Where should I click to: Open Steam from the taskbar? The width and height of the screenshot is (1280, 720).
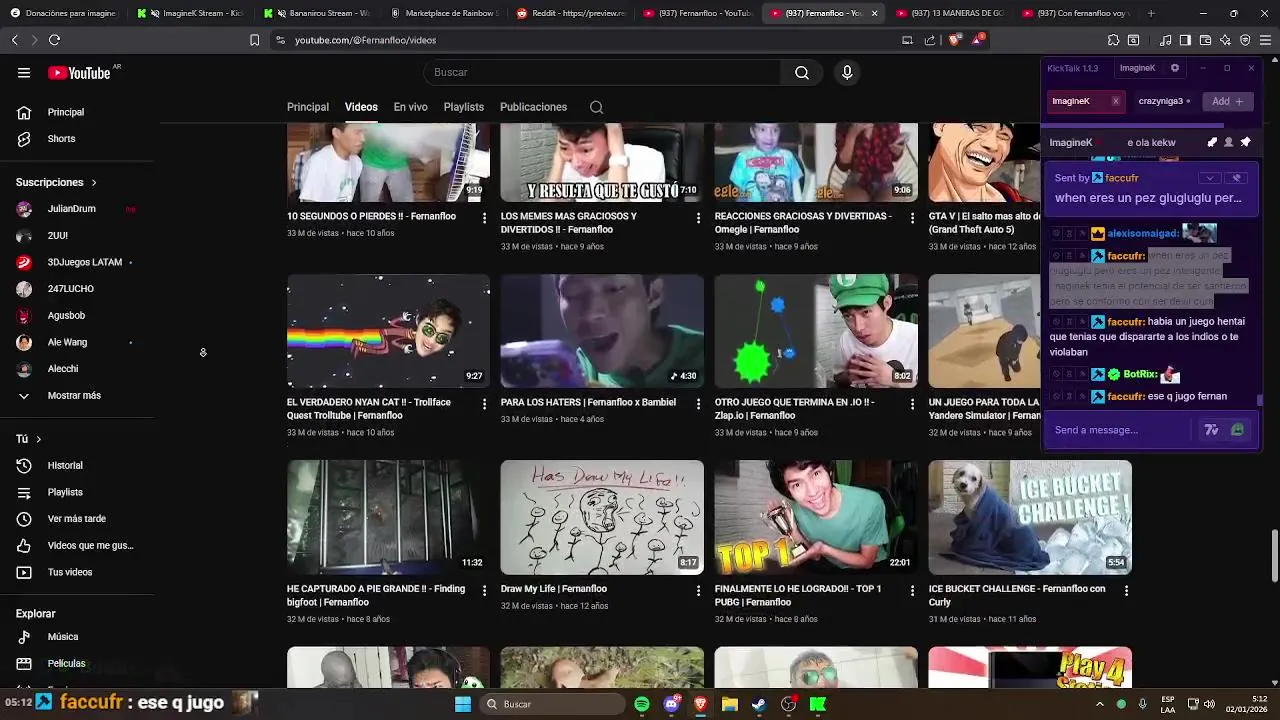(759, 704)
